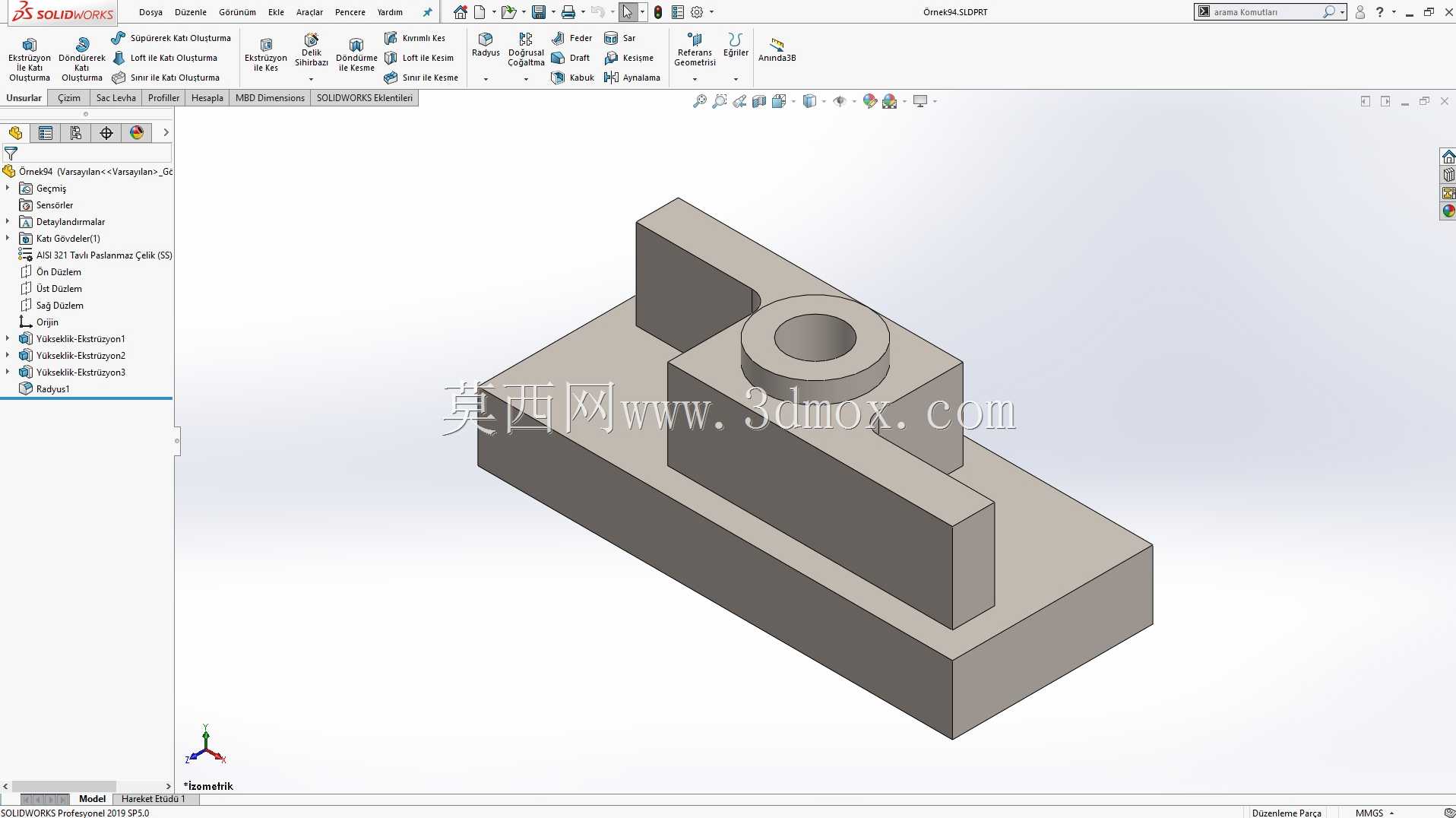
Task: Select Döndürme ile Kesme tool
Action: (356, 55)
